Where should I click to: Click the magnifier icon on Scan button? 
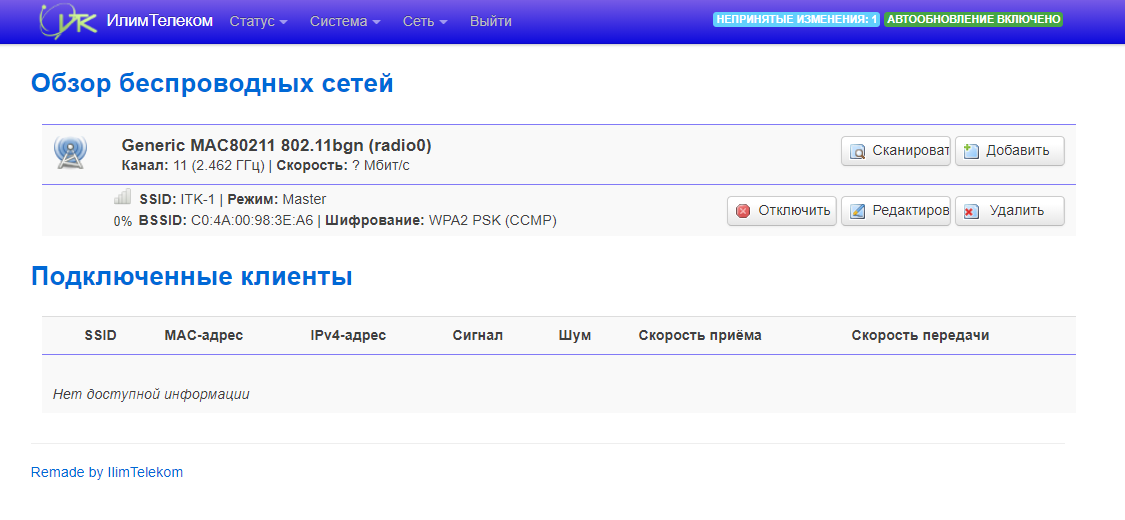[858, 152]
